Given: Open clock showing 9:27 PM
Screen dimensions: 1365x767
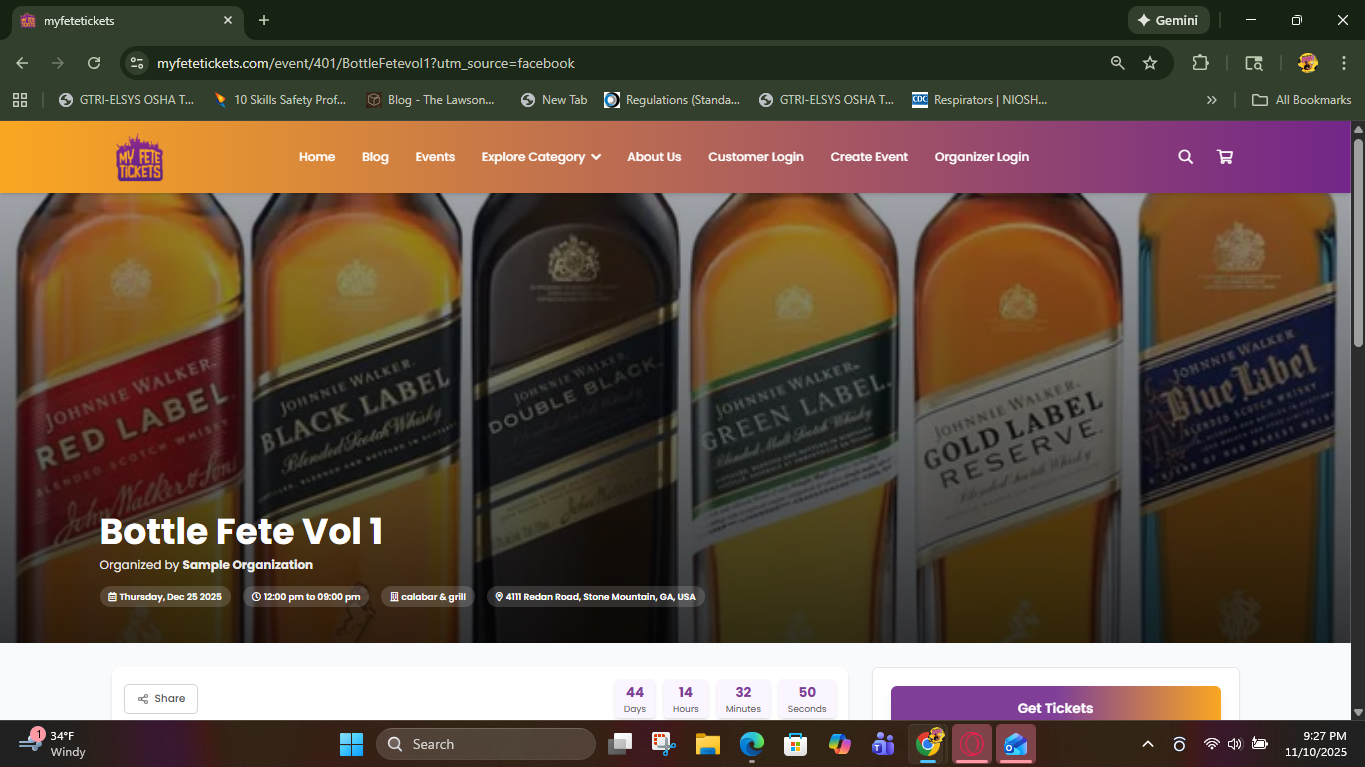Looking at the screenshot, I should [x=1317, y=744].
